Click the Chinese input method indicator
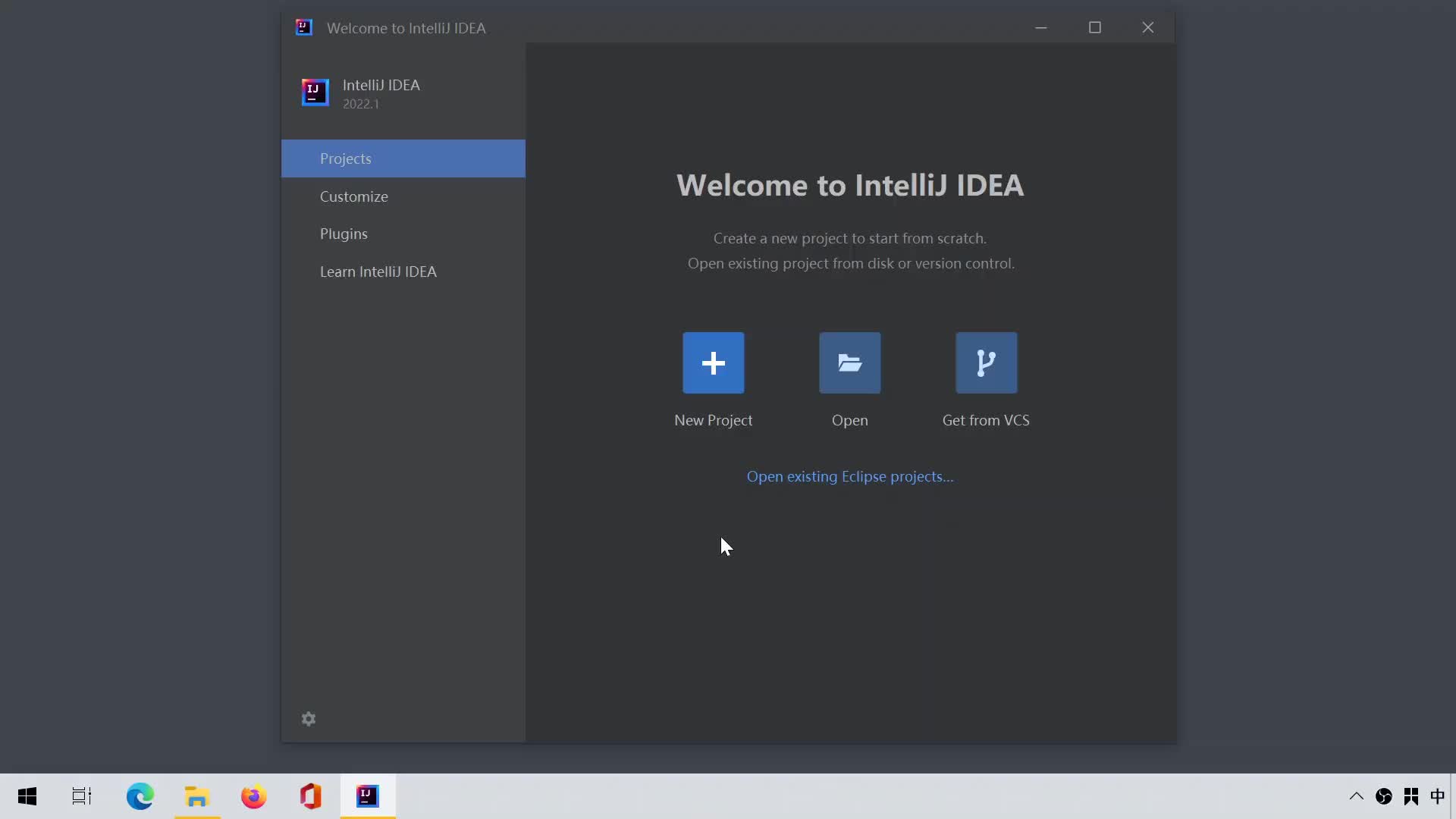The height and width of the screenshot is (819, 1456). point(1438,796)
